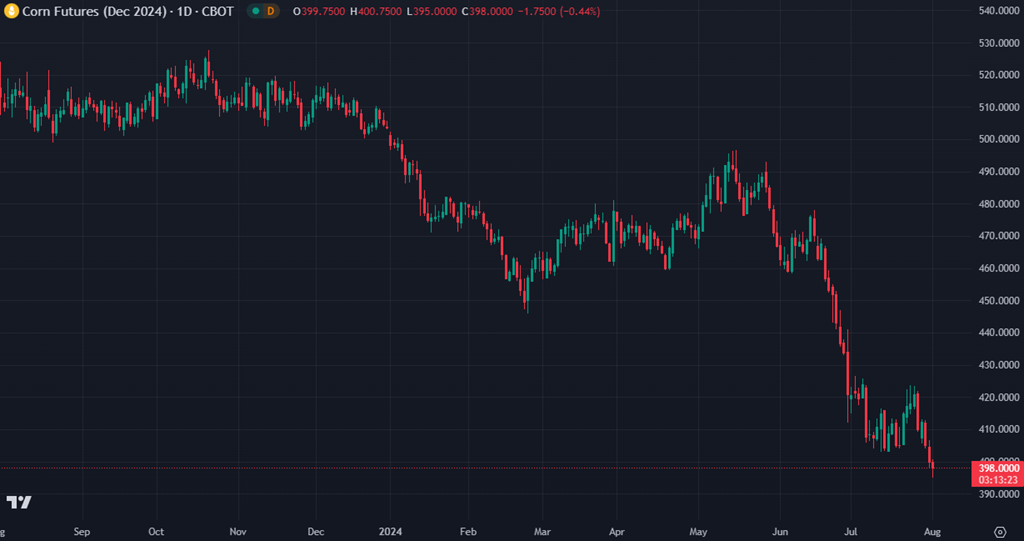Click the green market status dot
The width and height of the screenshot is (1024, 541).
click(x=255, y=11)
